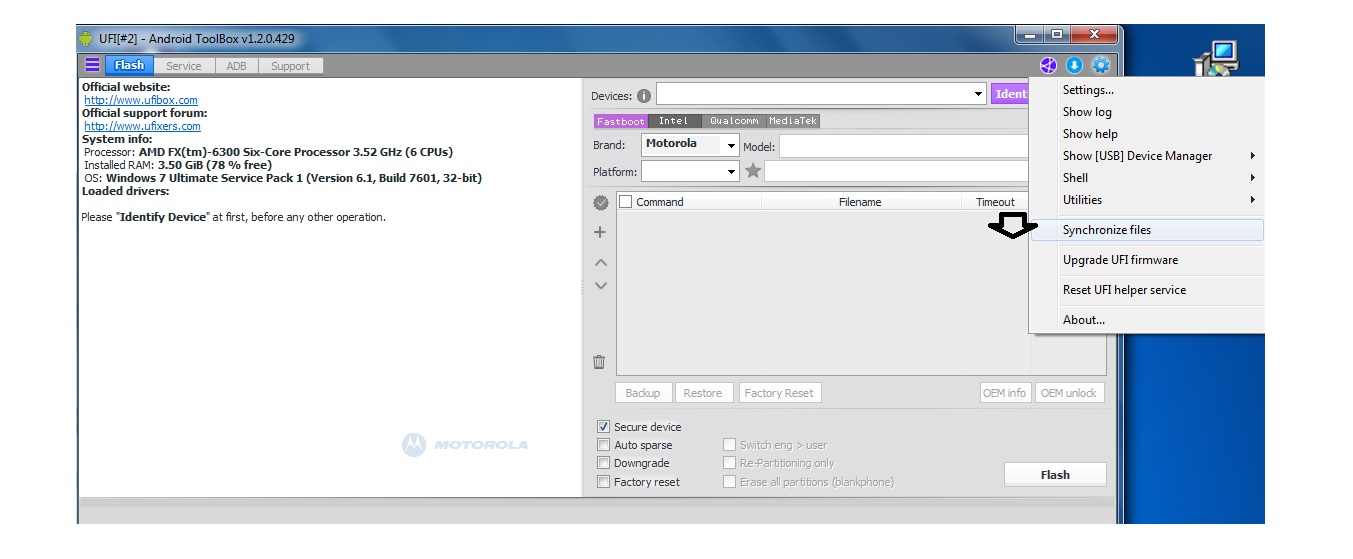The image size is (1353, 559).
Task: Open the Brand dropdown showing Motorola
Action: [x=690, y=145]
